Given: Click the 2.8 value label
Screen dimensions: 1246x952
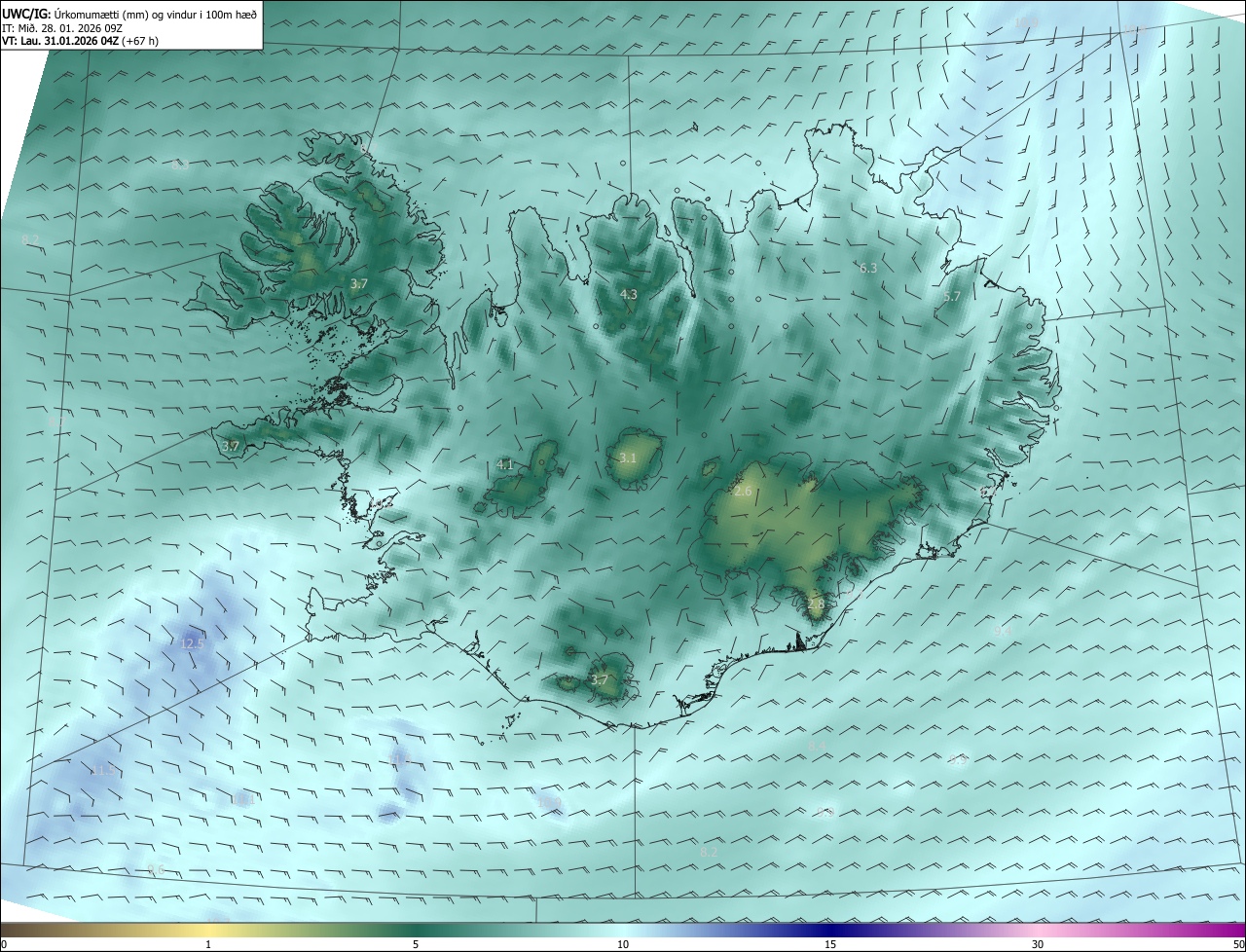Looking at the screenshot, I should click(816, 604).
